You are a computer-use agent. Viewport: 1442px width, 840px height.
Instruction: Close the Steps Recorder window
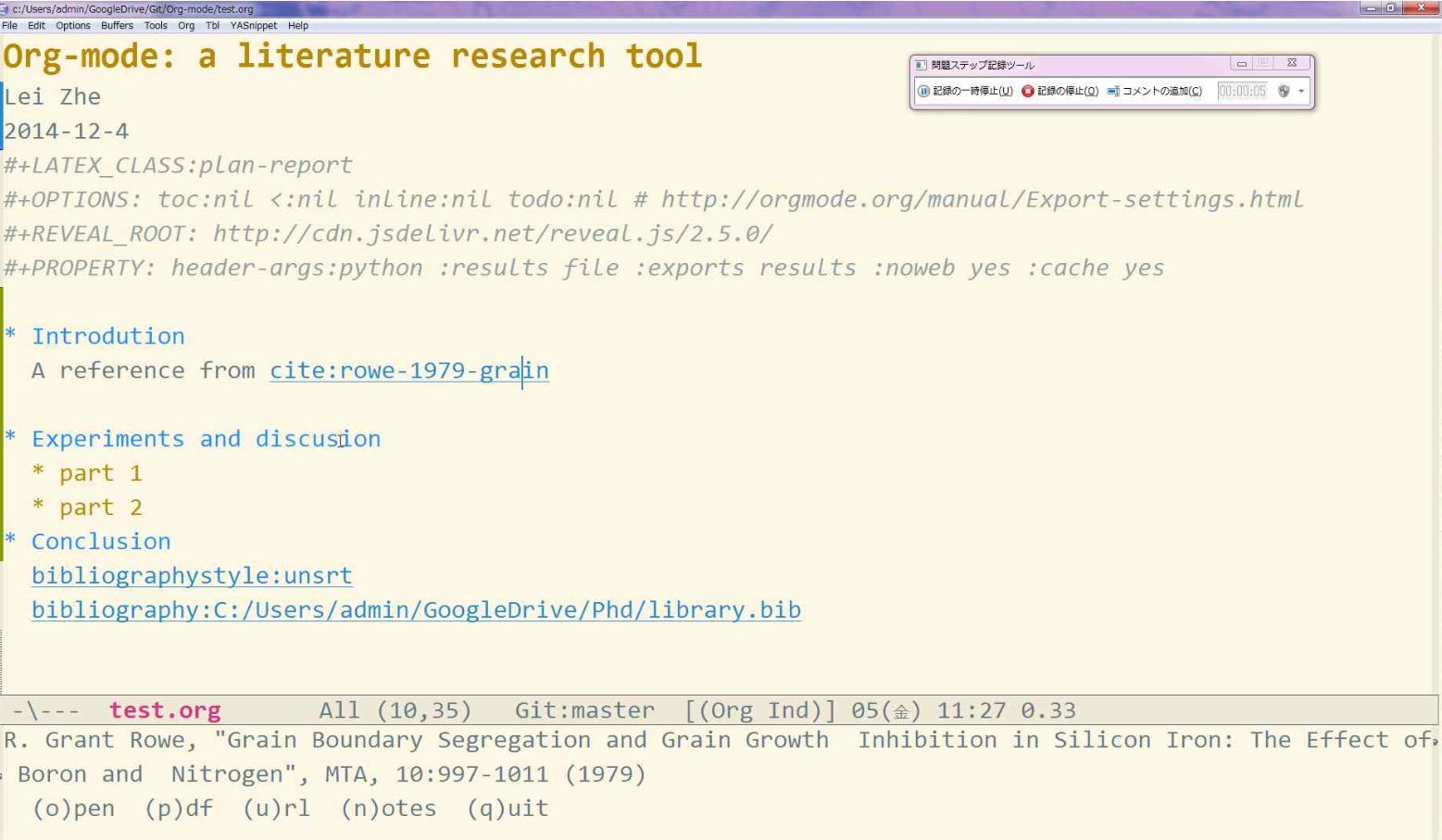point(1292,64)
